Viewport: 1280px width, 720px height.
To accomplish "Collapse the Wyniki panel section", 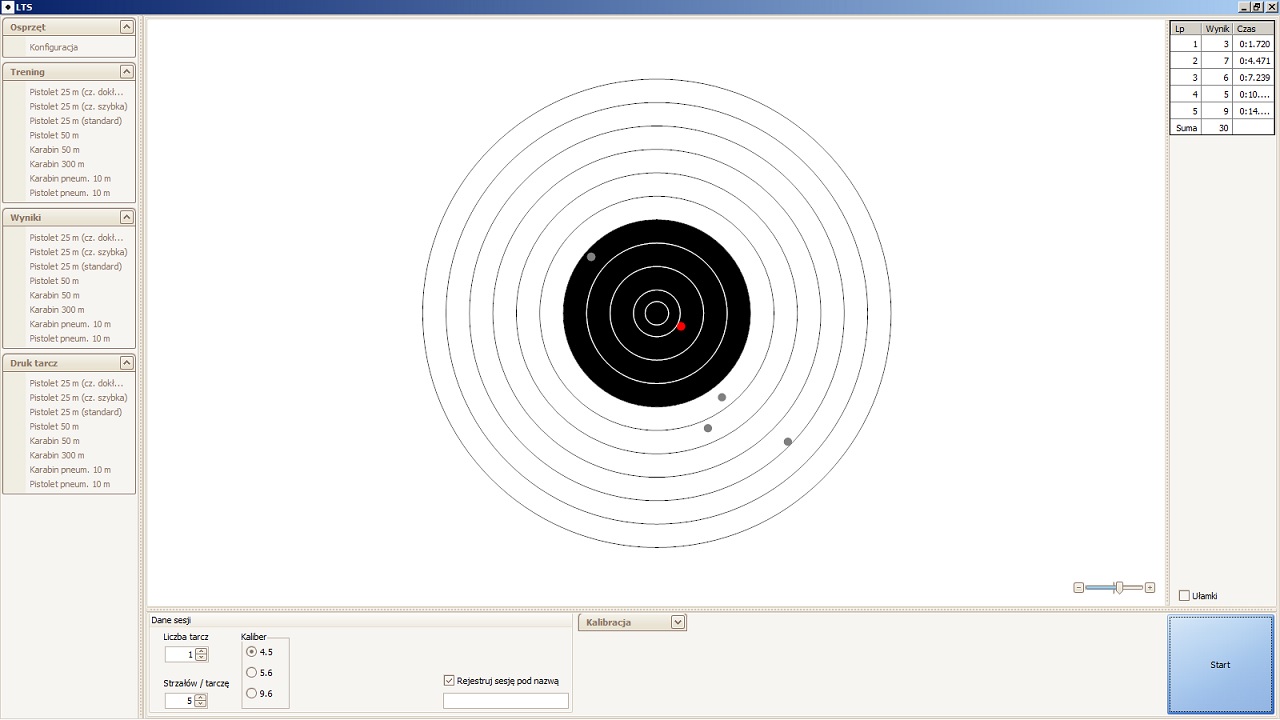I will [126, 217].
